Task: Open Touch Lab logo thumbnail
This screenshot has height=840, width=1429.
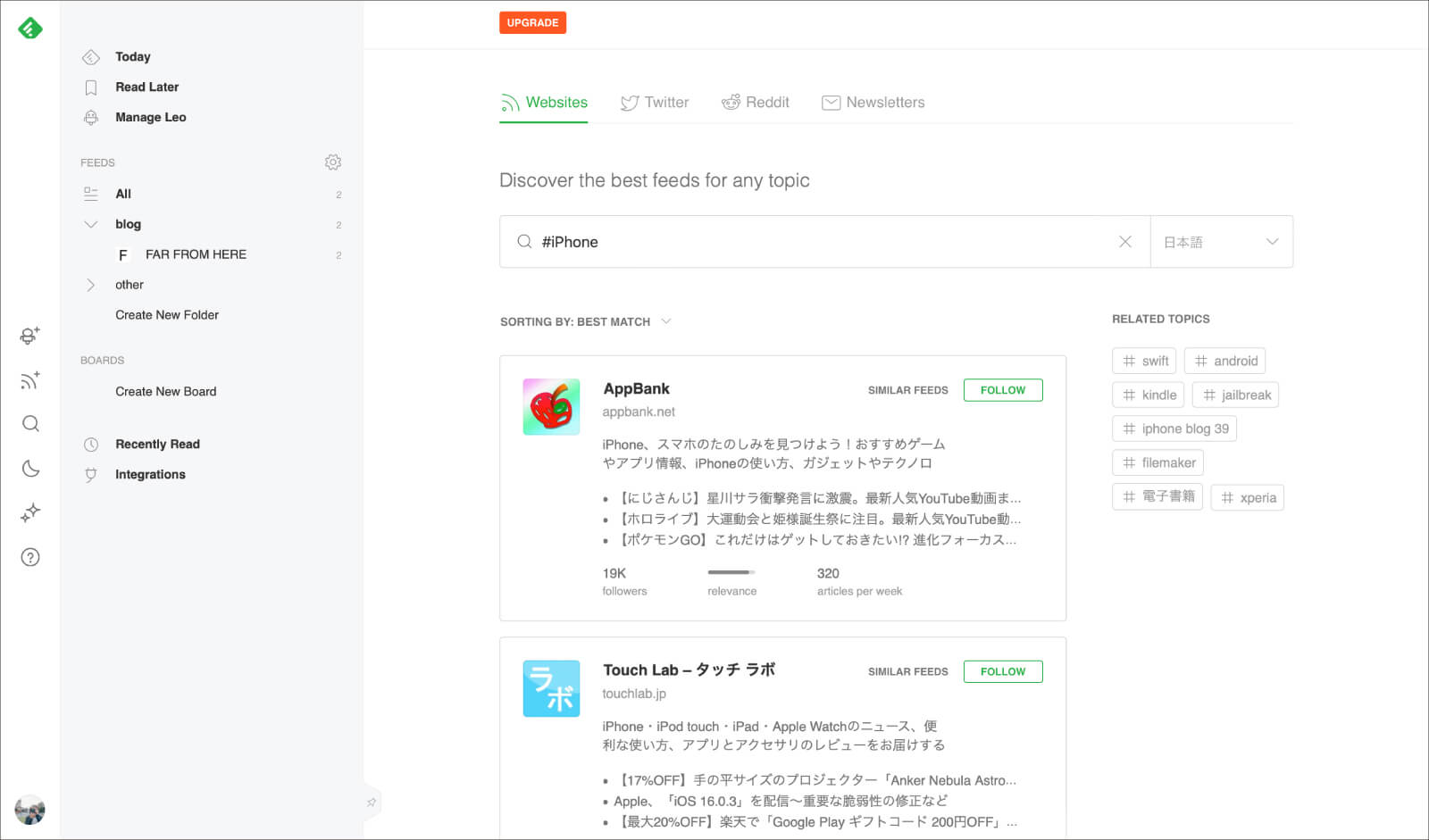Action: click(x=551, y=688)
